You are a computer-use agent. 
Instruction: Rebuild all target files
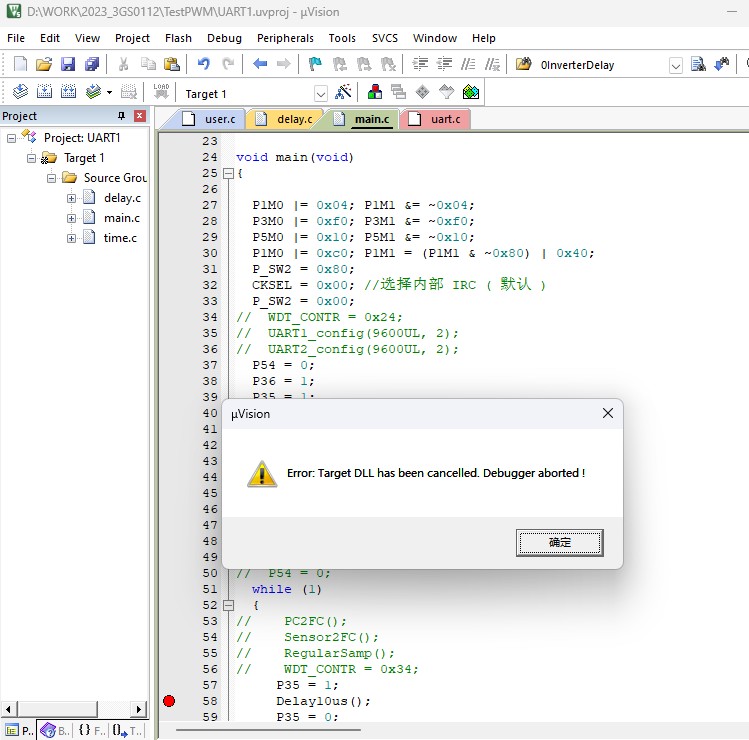point(68,91)
